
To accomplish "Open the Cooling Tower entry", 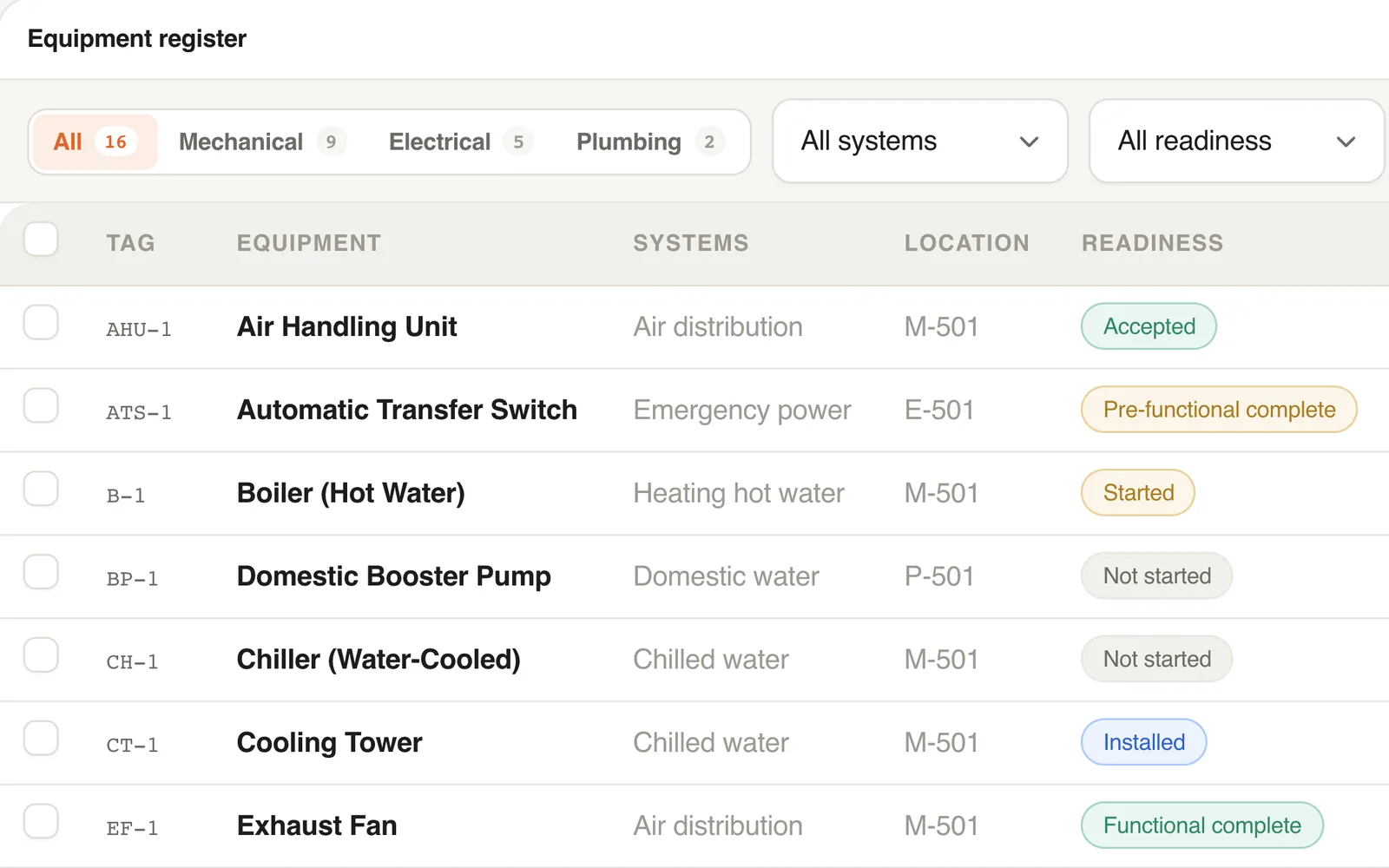I will [330, 743].
